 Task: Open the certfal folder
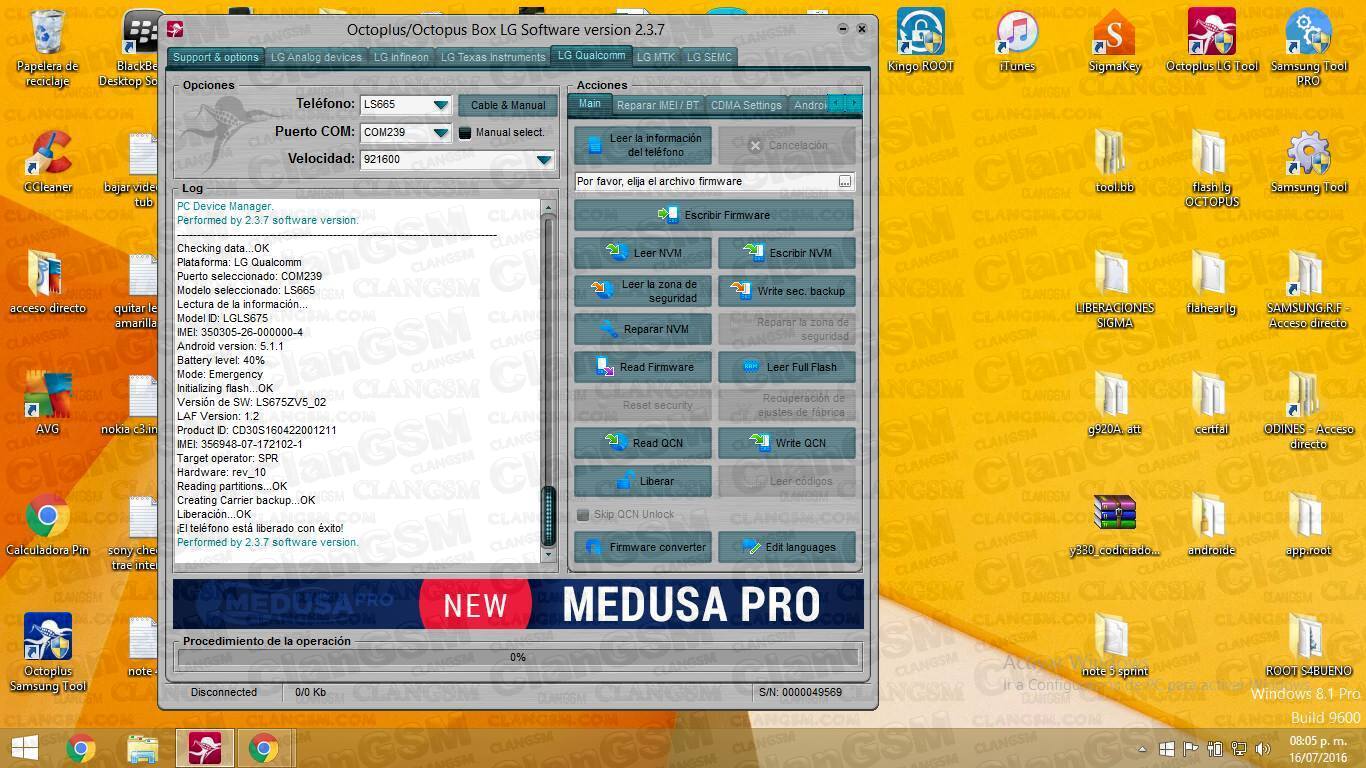click(1211, 403)
